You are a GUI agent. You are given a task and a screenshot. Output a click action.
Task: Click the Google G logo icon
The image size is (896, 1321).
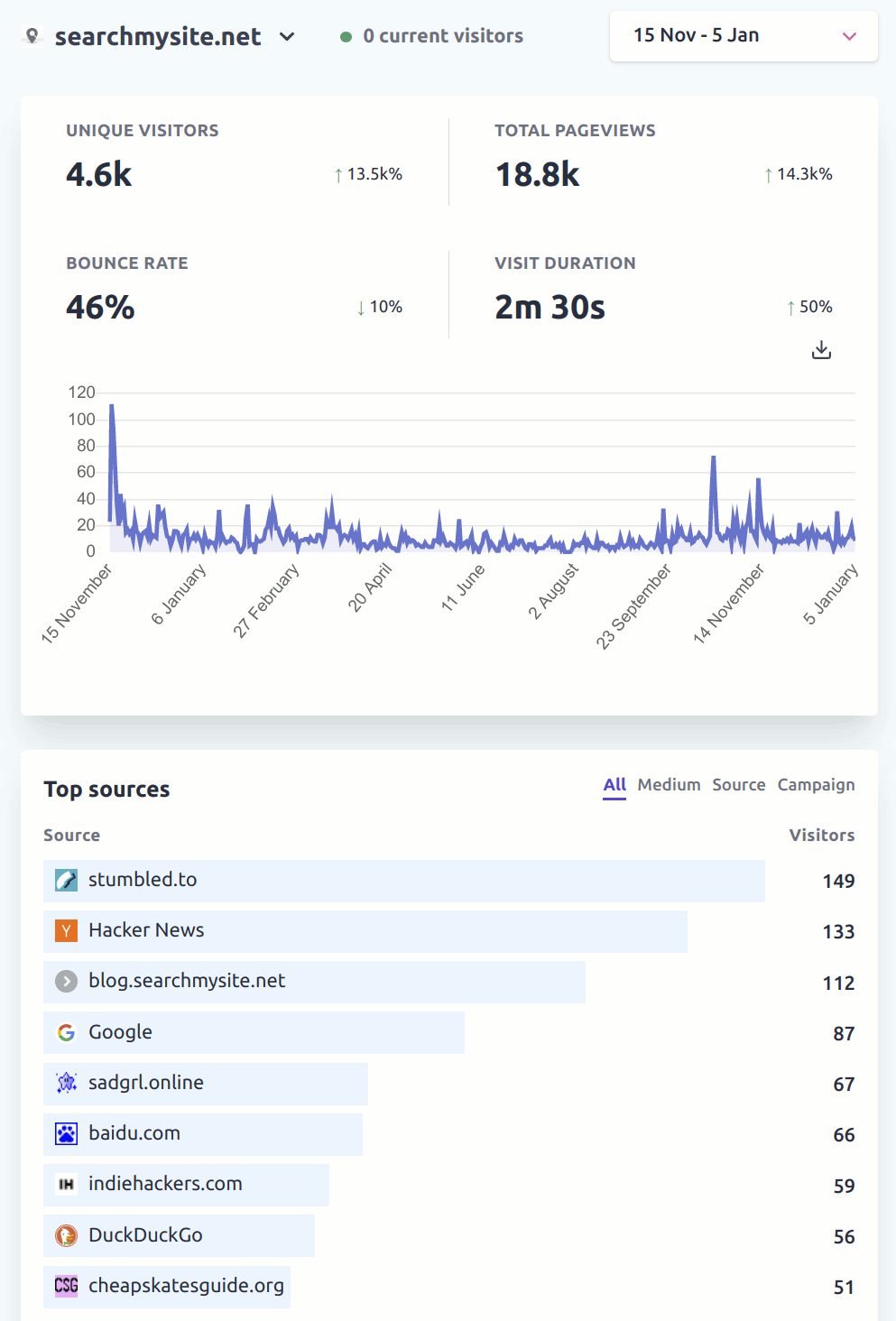[x=67, y=1032]
